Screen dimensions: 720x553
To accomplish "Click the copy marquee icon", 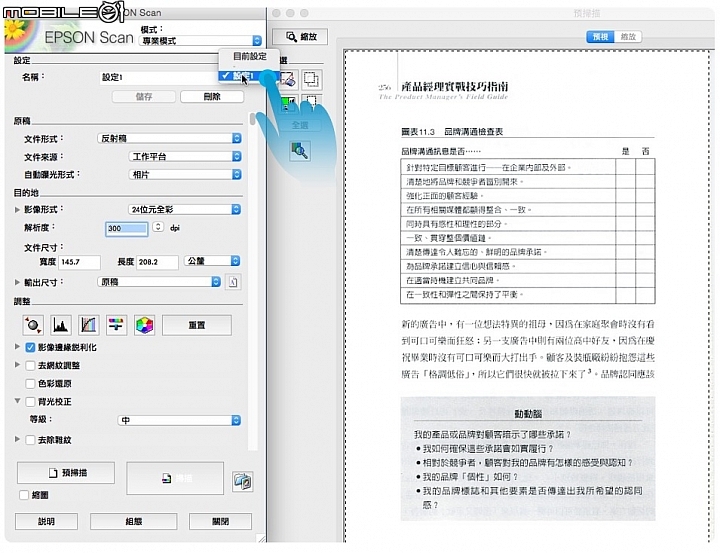I will click(311, 79).
